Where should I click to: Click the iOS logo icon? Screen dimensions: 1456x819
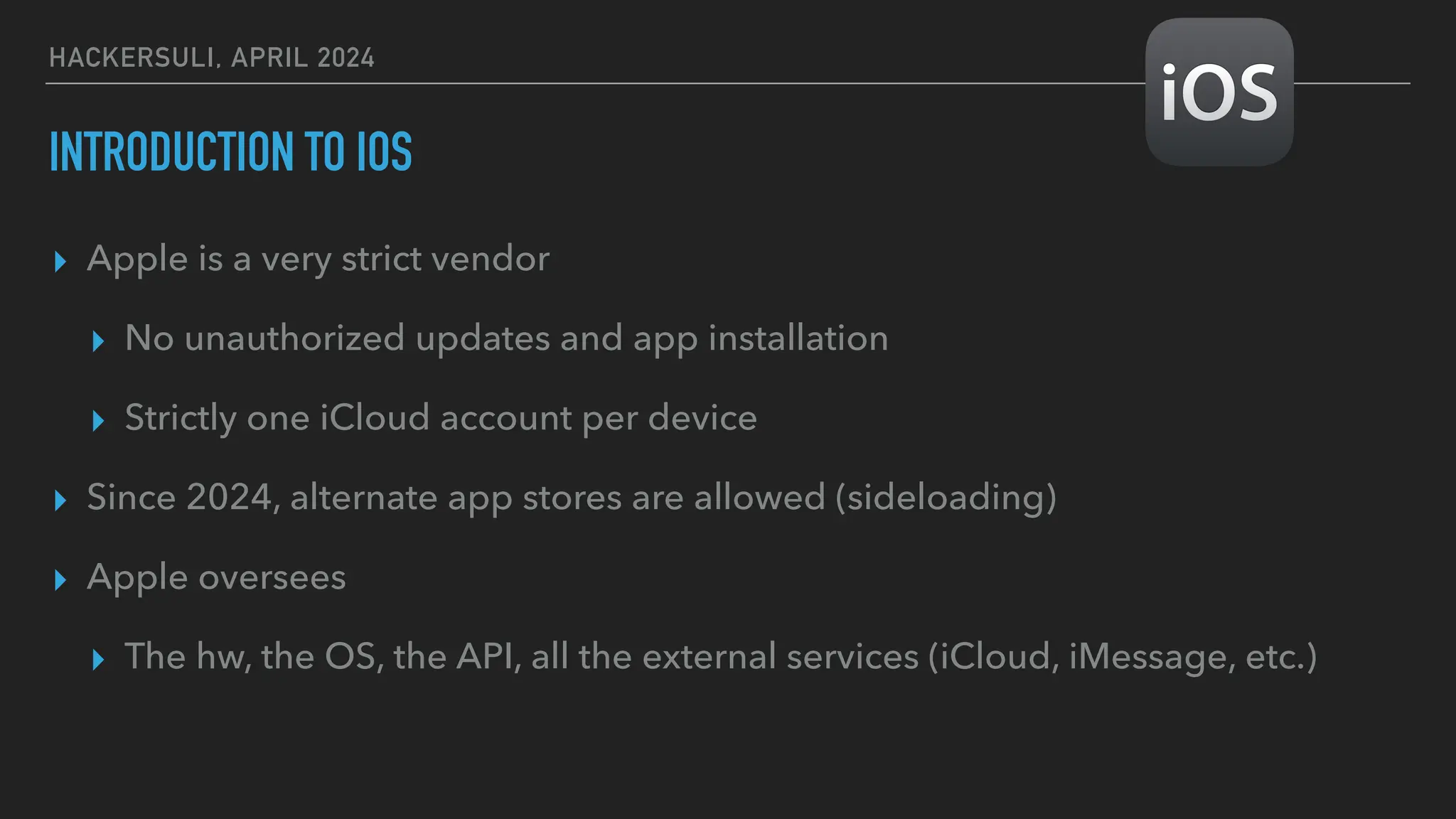(1219, 92)
